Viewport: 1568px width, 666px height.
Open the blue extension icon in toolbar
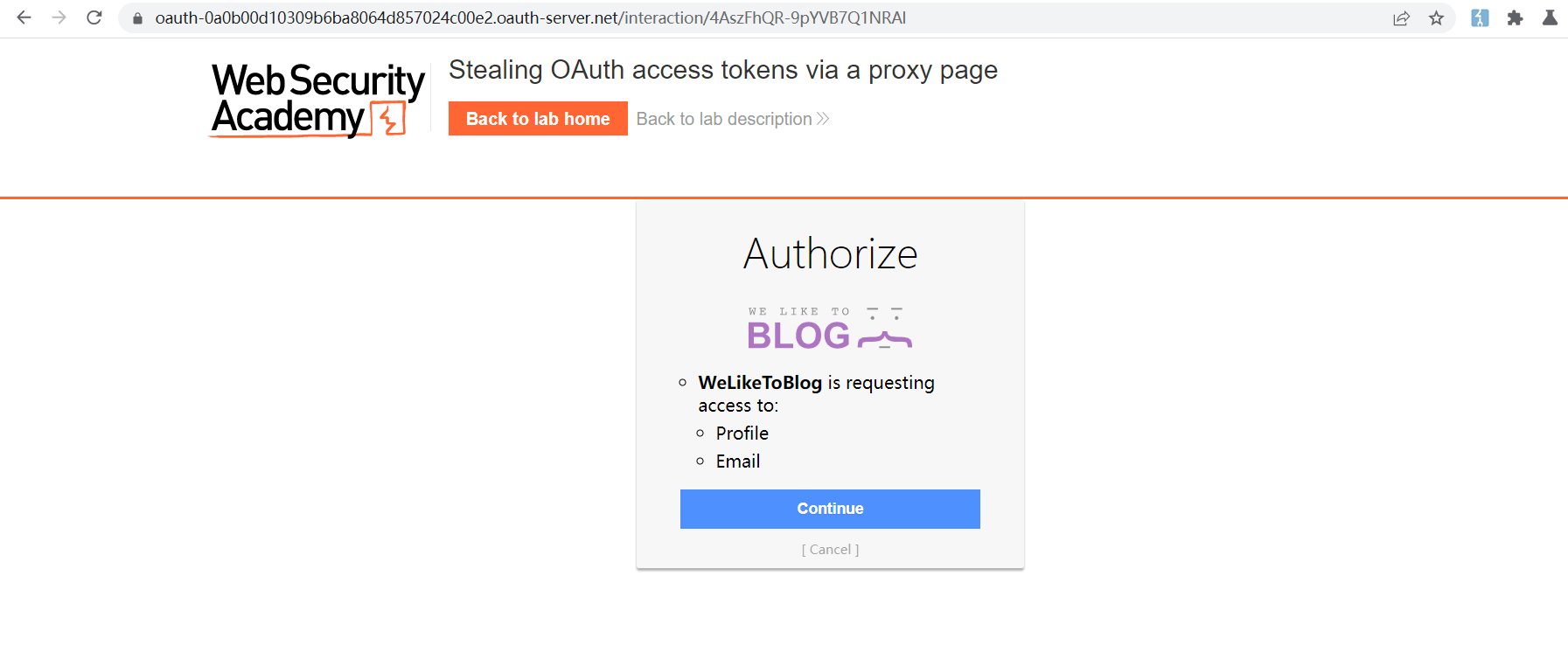pos(1480,18)
